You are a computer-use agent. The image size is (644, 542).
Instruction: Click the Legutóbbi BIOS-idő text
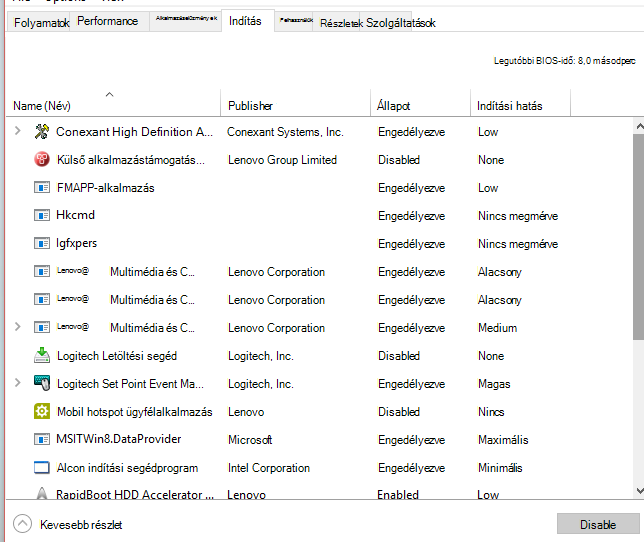(x=564, y=61)
